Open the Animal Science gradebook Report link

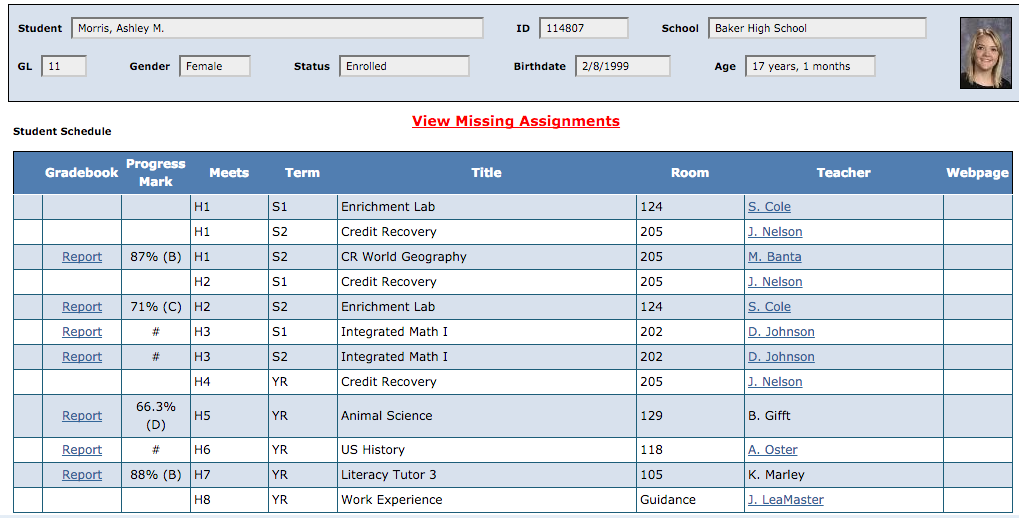click(x=82, y=416)
